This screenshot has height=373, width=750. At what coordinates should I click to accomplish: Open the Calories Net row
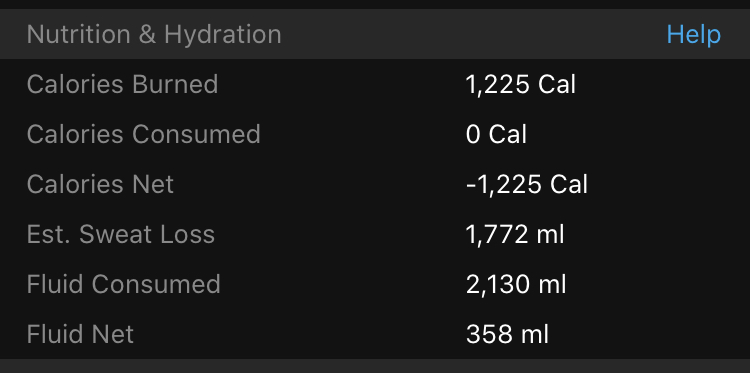375,184
